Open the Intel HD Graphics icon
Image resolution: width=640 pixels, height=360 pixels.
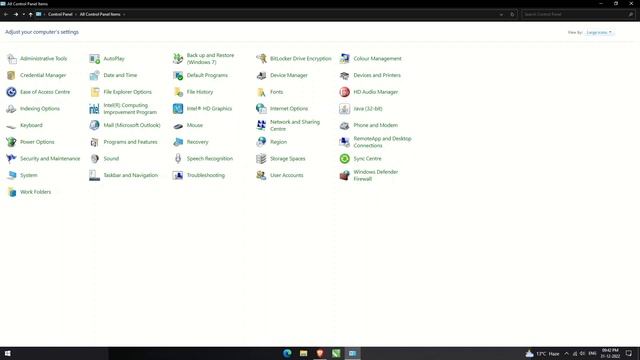[178, 109]
